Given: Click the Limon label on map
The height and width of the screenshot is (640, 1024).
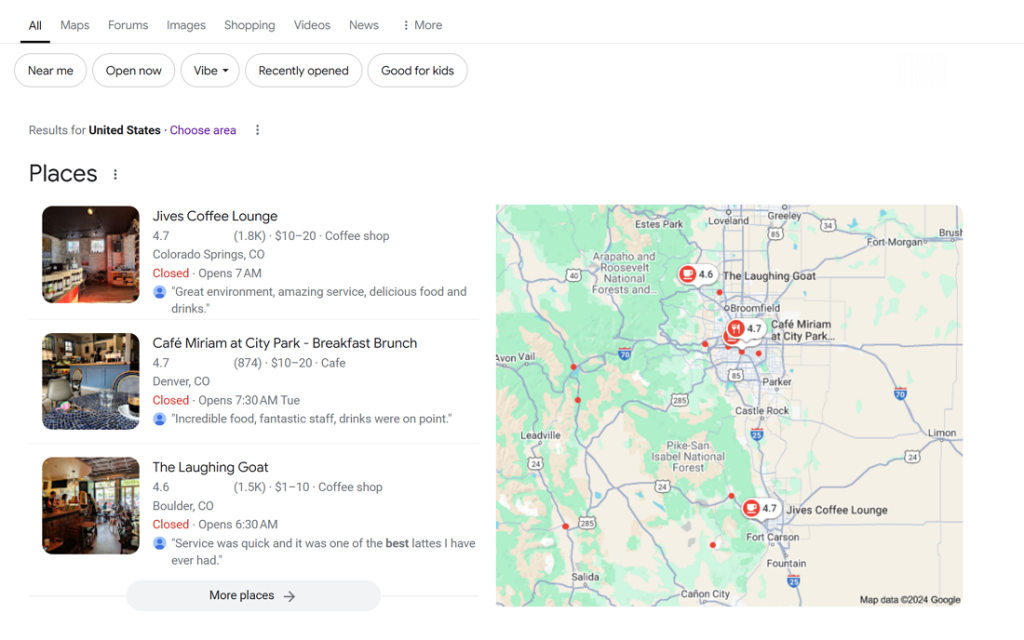Looking at the screenshot, I should point(942,432).
